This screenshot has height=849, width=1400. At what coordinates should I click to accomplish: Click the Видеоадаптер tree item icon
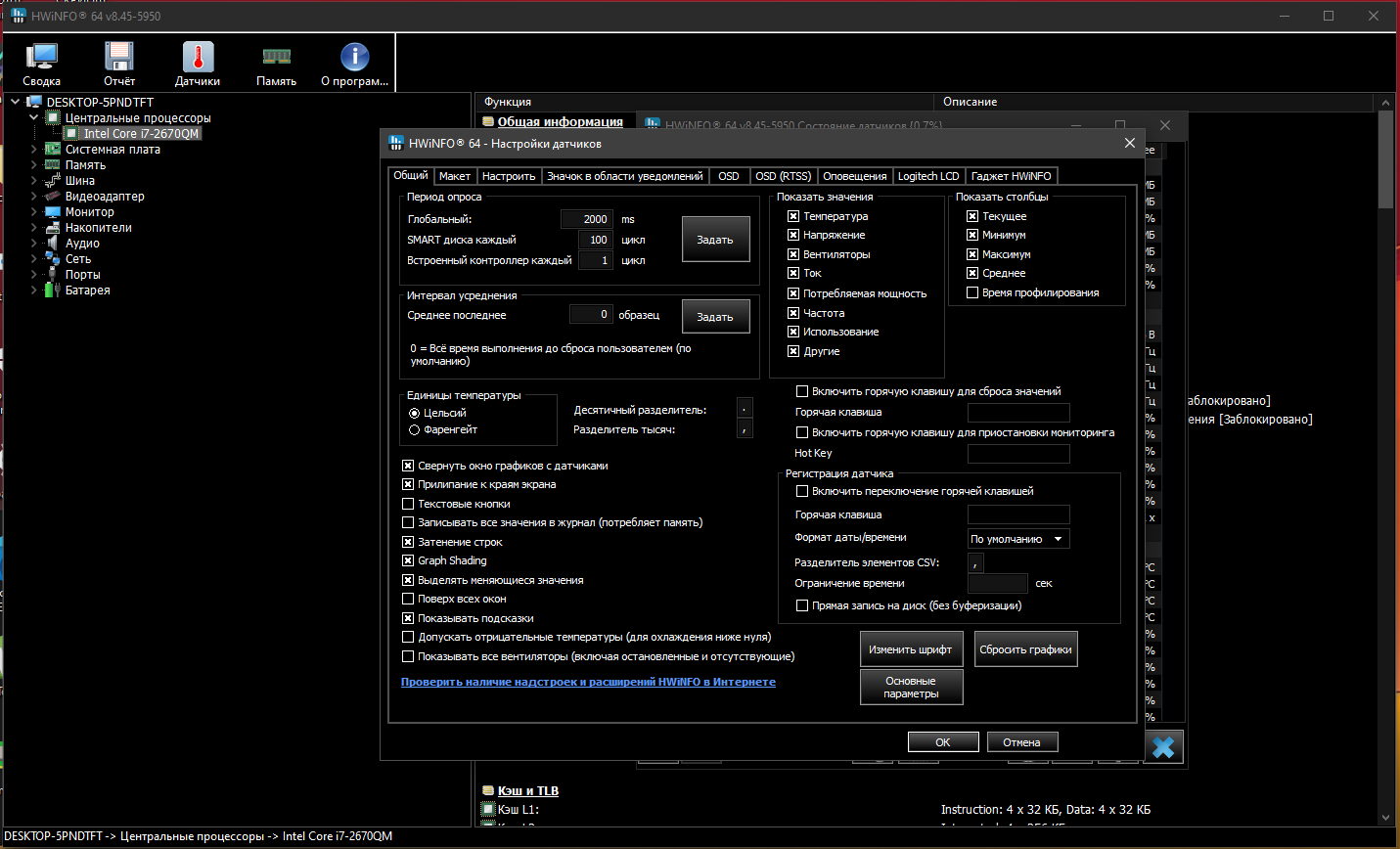pos(52,197)
